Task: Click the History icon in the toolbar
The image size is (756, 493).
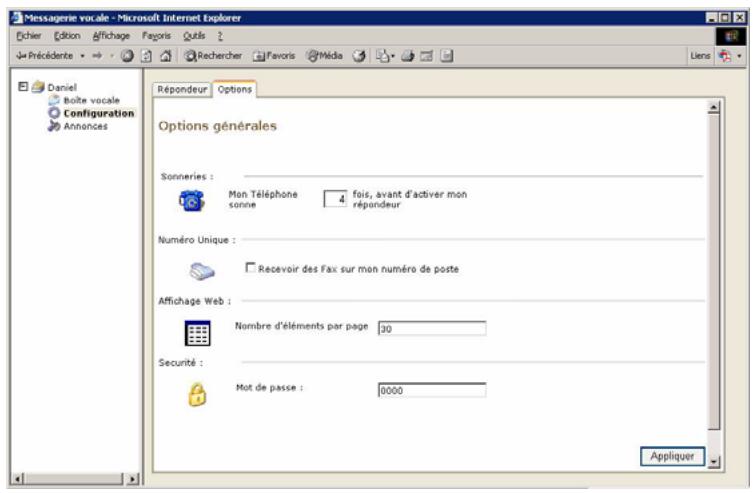Action: click(359, 56)
